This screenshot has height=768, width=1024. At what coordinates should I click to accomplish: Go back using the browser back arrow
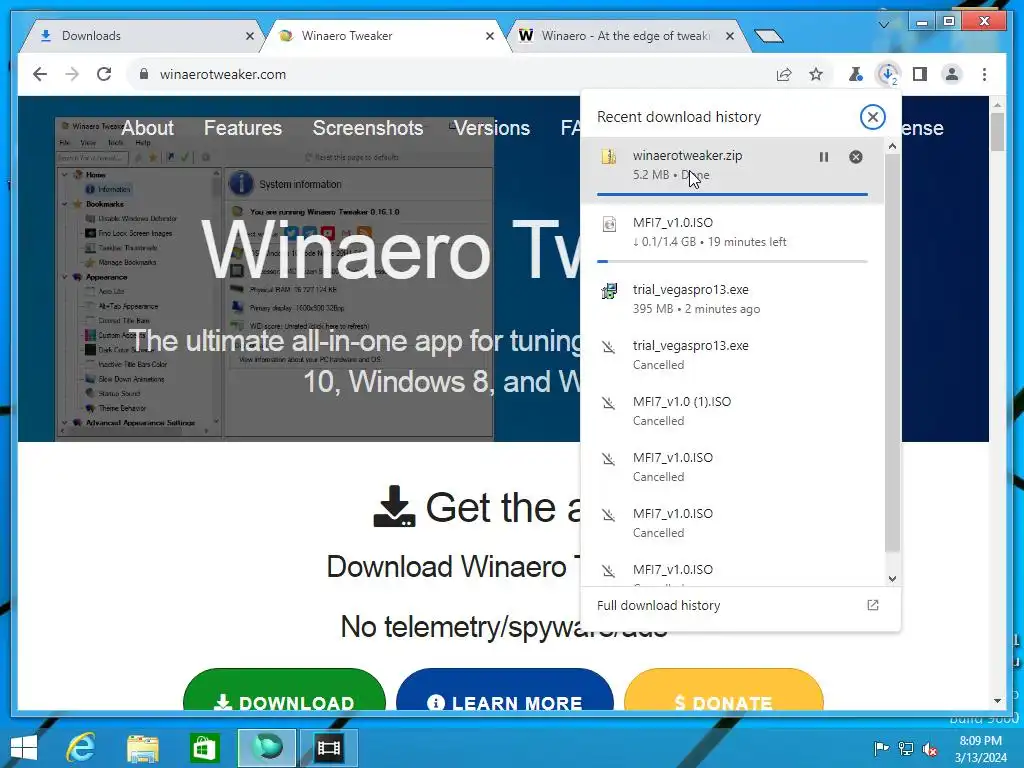(40, 74)
